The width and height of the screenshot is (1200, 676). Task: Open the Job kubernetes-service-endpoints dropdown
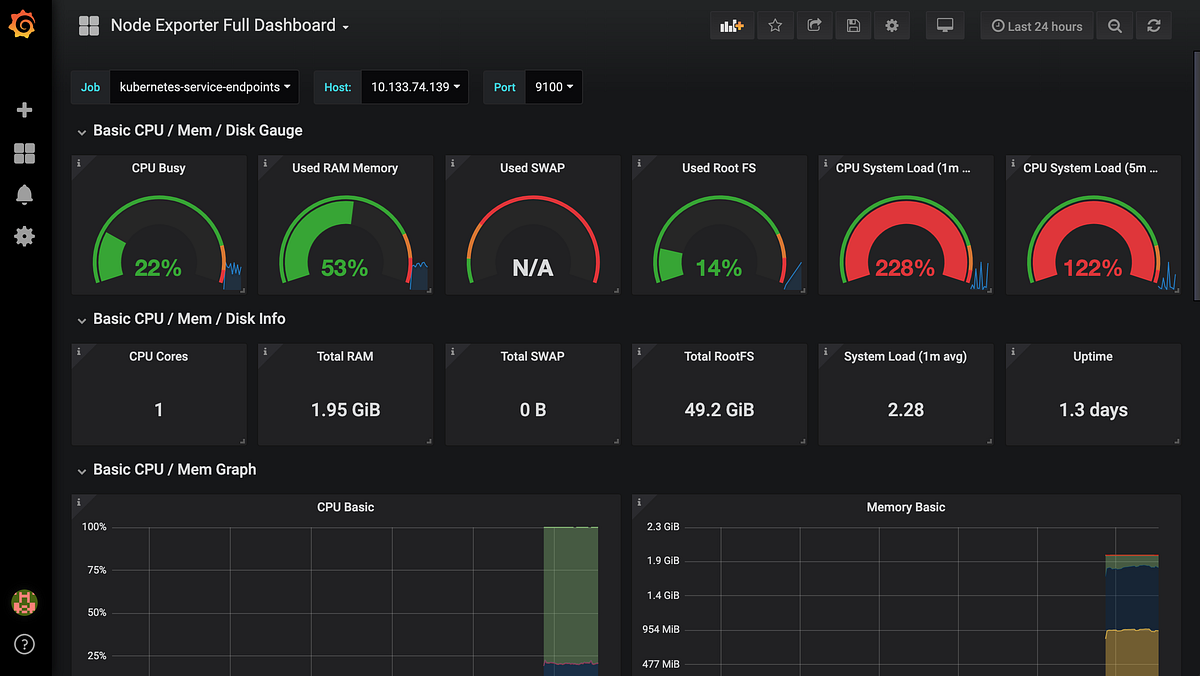[x=204, y=87]
